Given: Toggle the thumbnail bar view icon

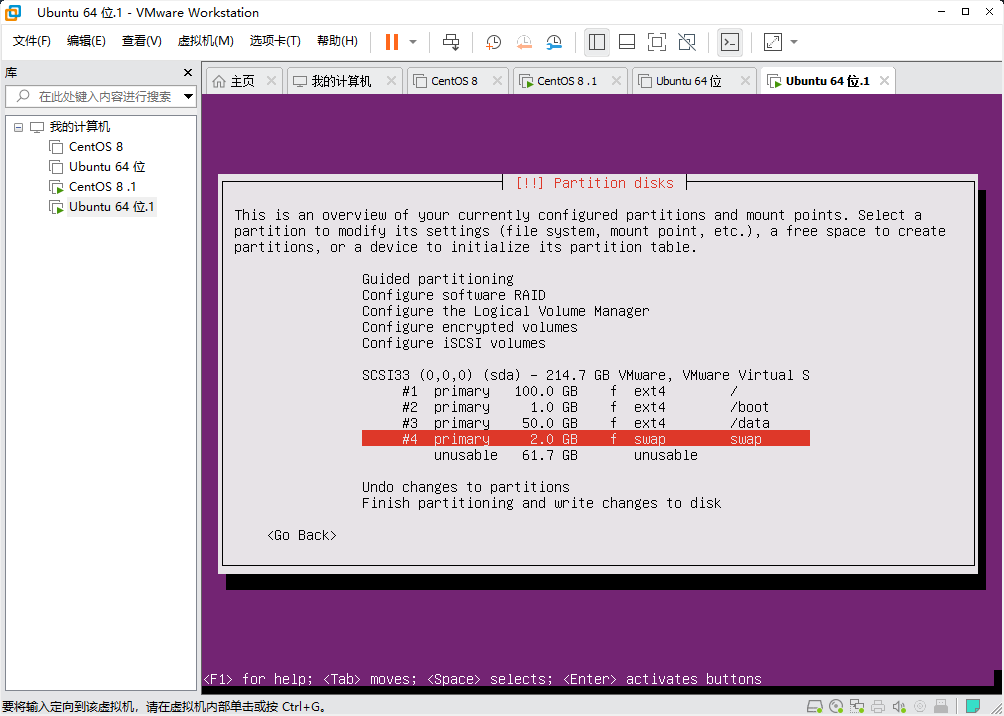Looking at the screenshot, I should coord(627,42).
